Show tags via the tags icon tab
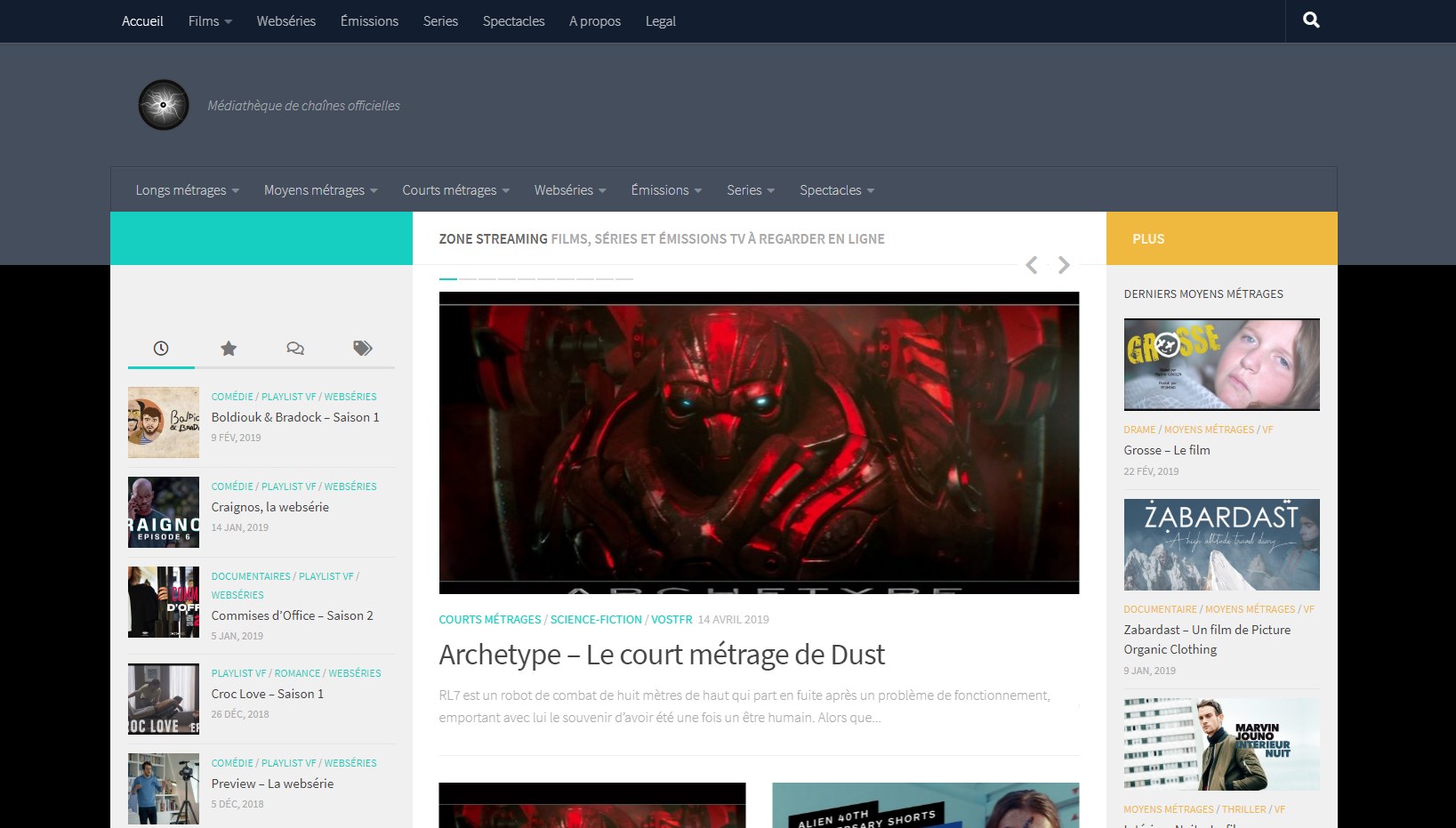Screen dimensions: 1456x828 click(x=362, y=349)
